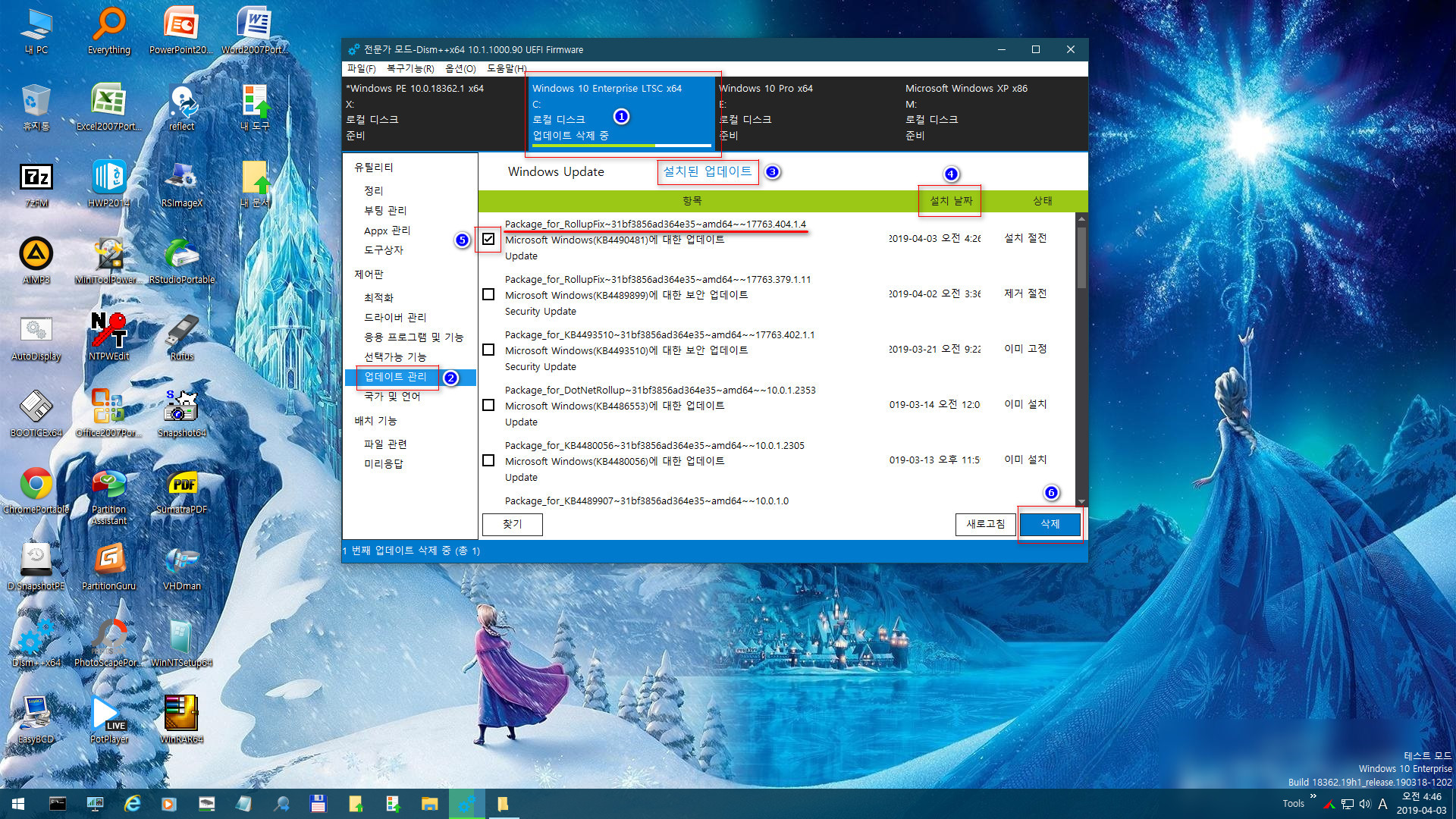Open 드라이버 관리 in the sidebar
Viewport: 1456px width, 819px height.
click(395, 318)
